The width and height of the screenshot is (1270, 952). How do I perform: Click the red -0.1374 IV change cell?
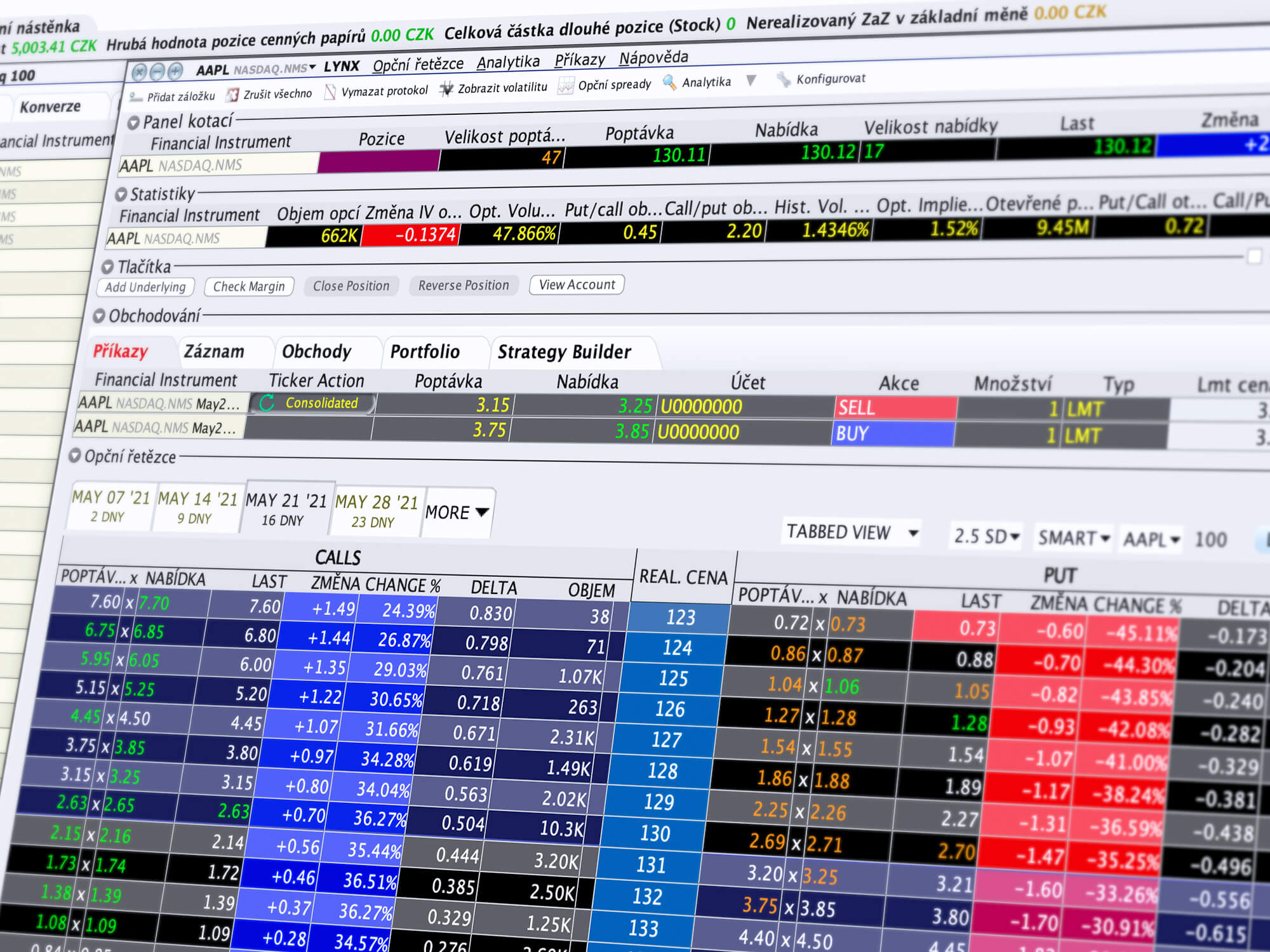click(x=411, y=235)
